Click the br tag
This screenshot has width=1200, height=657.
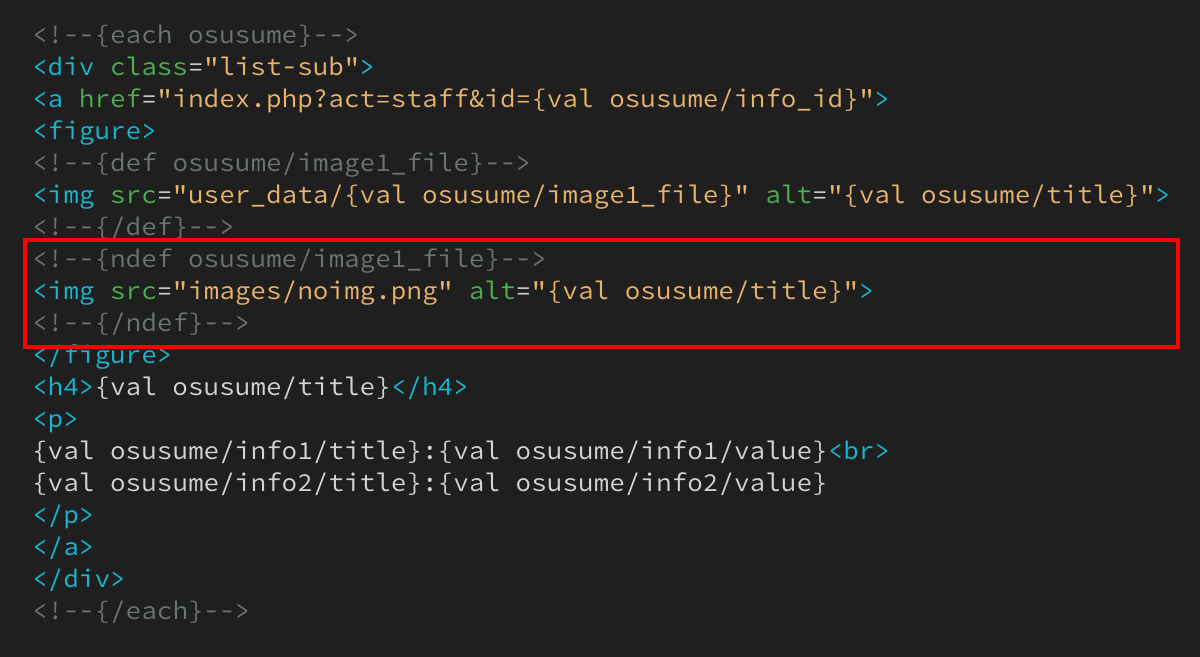(858, 451)
